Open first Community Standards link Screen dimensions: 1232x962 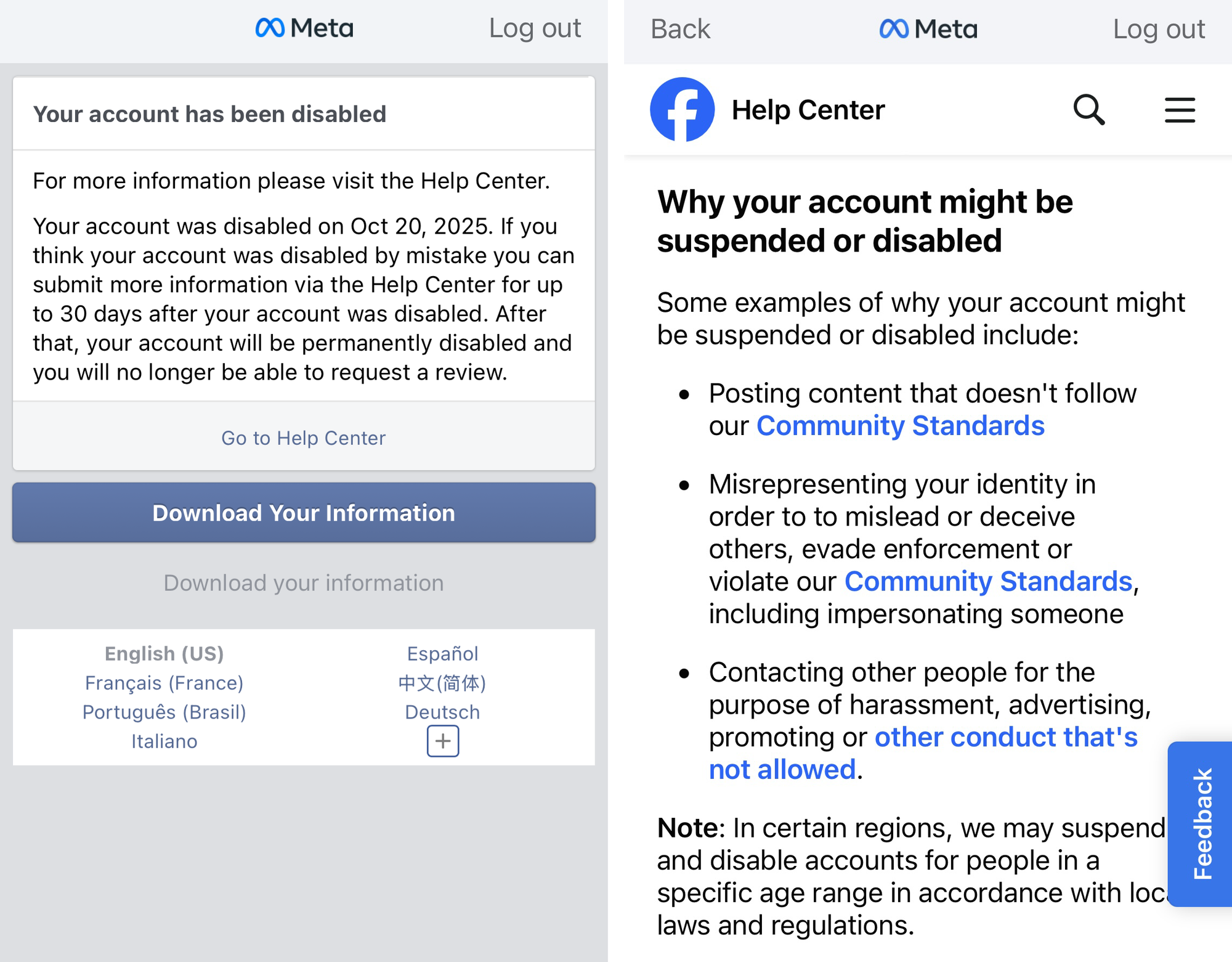tap(900, 426)
